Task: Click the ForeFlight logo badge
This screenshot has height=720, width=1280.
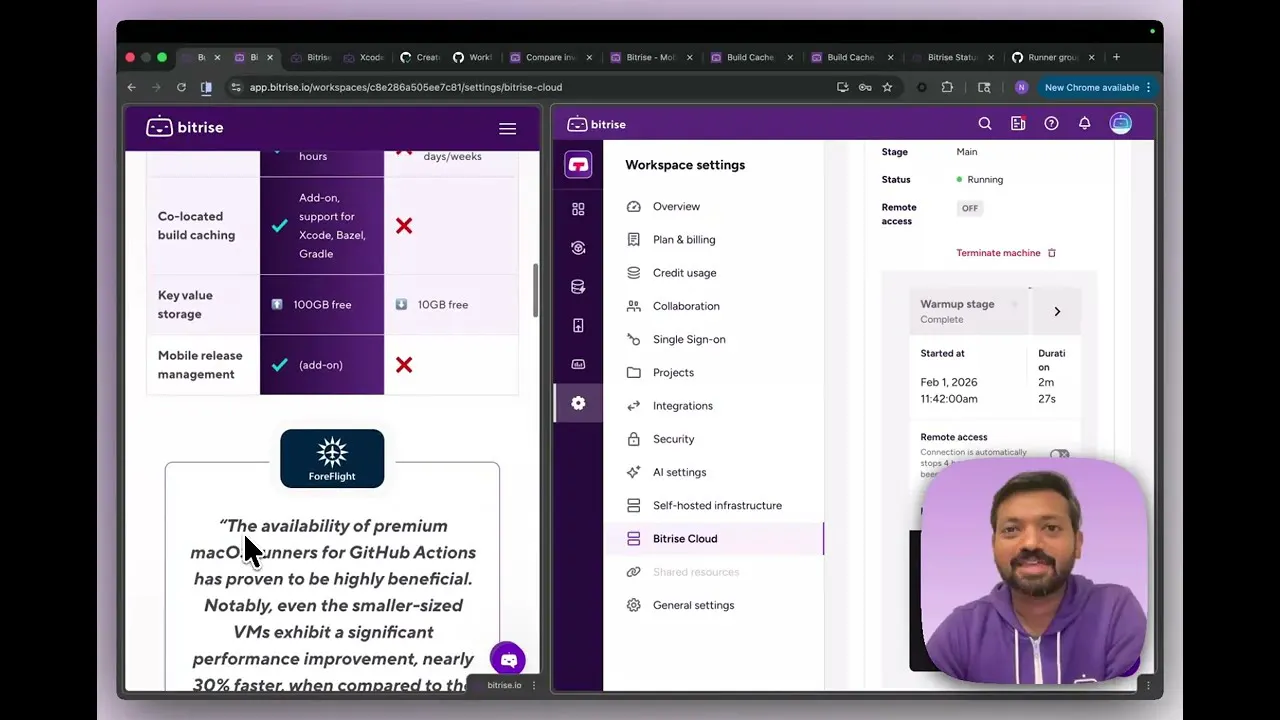Action: point(332,459)
